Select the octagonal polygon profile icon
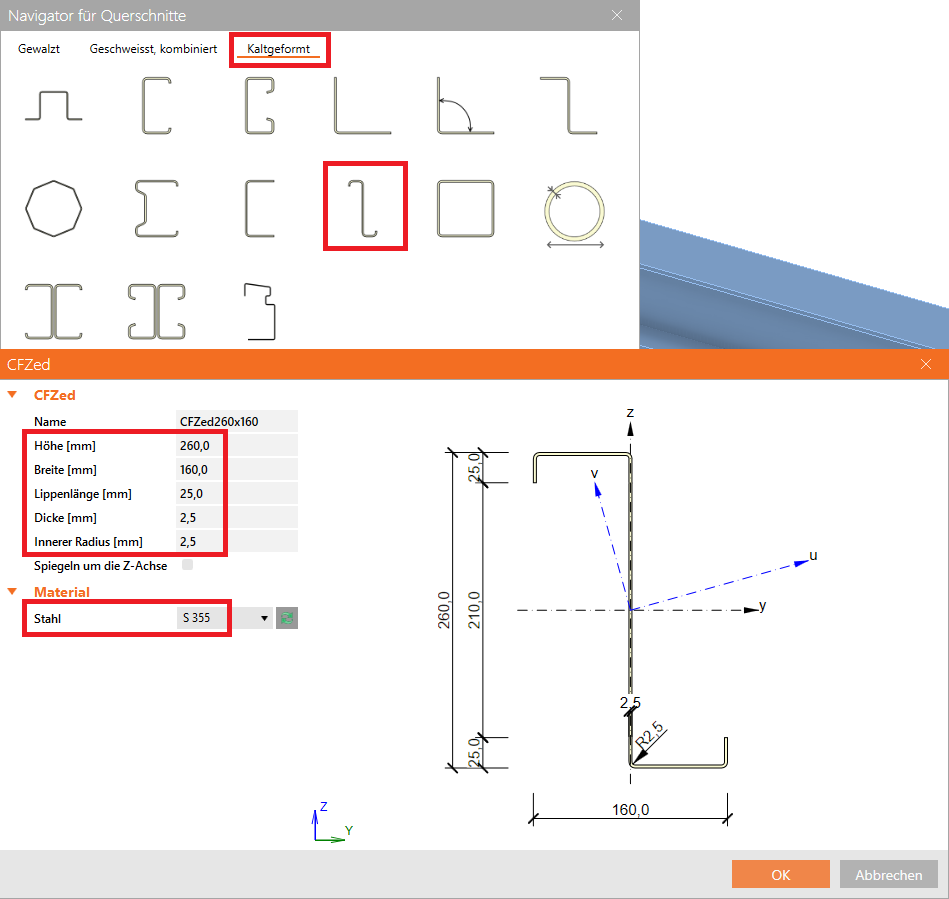Screen dimensions: 949x899 [x=53, y=208]
